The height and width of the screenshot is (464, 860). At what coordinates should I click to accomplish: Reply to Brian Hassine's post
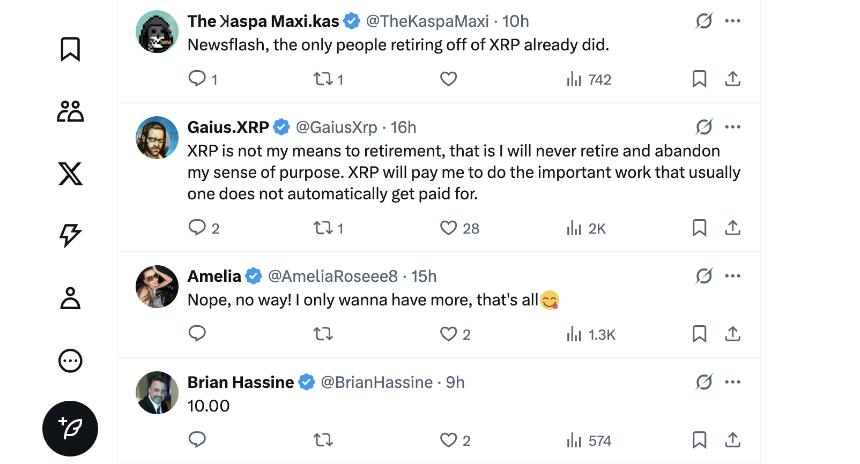coord(197,439)
